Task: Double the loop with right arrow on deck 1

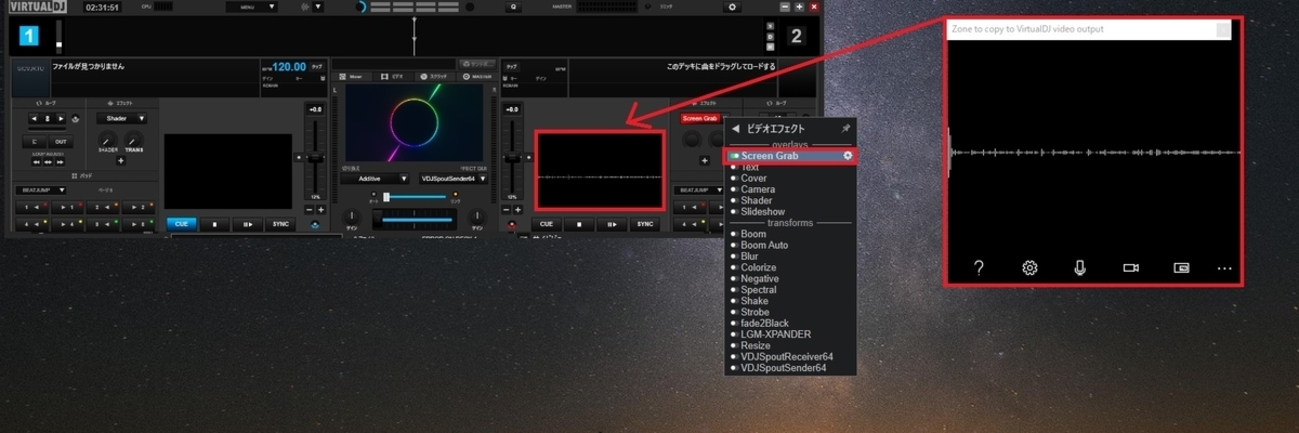Action: 61,118
